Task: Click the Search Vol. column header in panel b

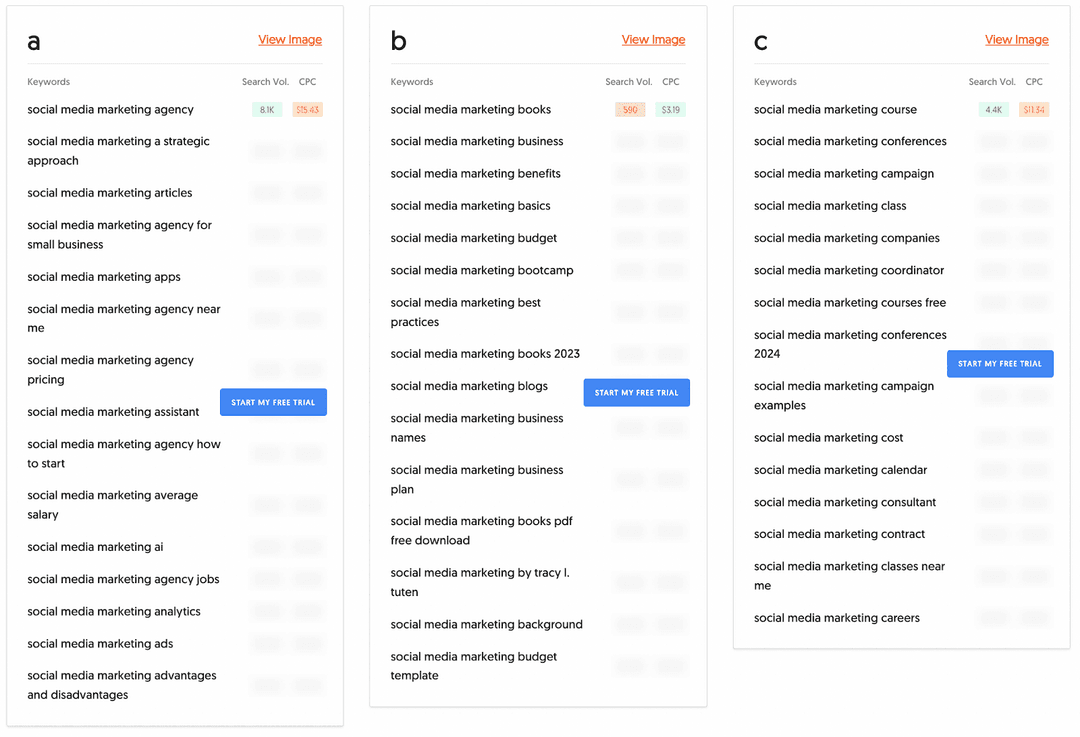Action: tap(628, 81)
